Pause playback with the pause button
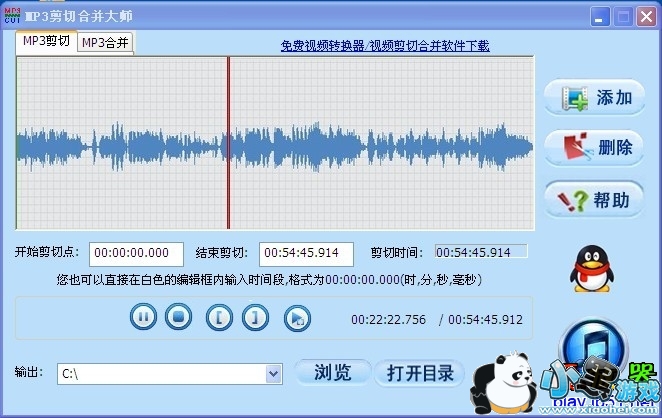Image resolution: width=662 pixels, height=418 pixels. pos(144,317)
